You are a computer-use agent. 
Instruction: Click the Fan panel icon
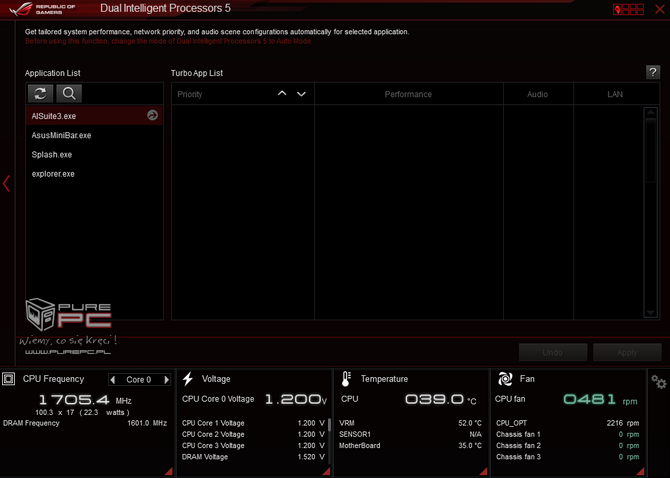click(x=505, y=379)
